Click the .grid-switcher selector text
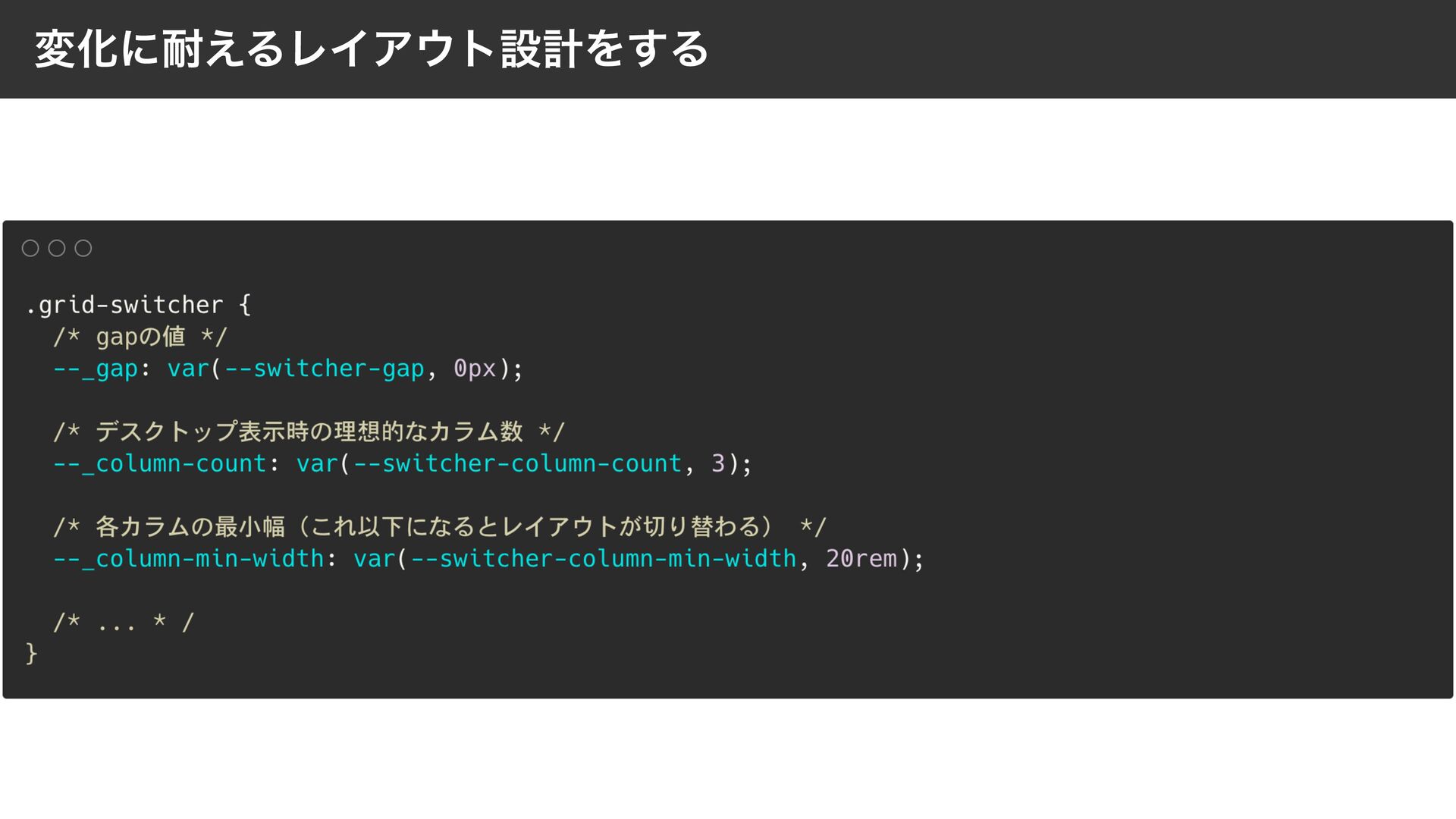The height and width of the screenshot is (819, 1456). [124, 305]
